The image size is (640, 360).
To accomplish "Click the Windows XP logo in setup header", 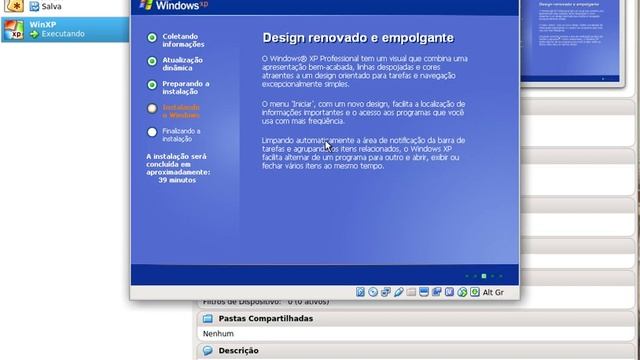I will pyautogui.click(x=173, y=5).
